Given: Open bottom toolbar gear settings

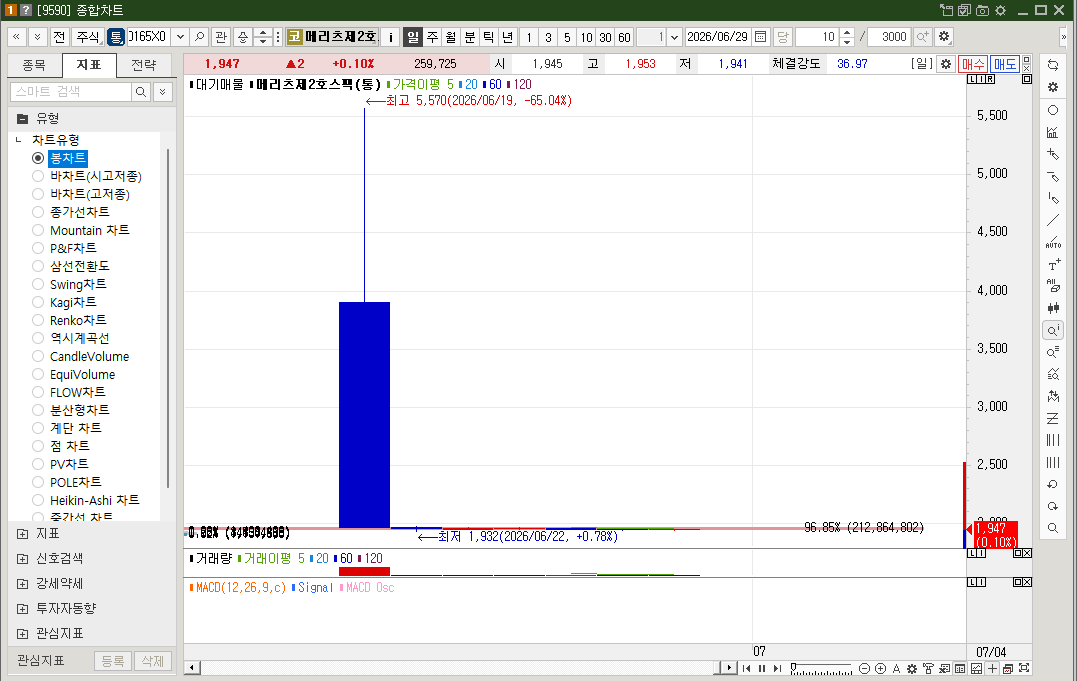Looking at the screenshot, I should coord(912,669).
